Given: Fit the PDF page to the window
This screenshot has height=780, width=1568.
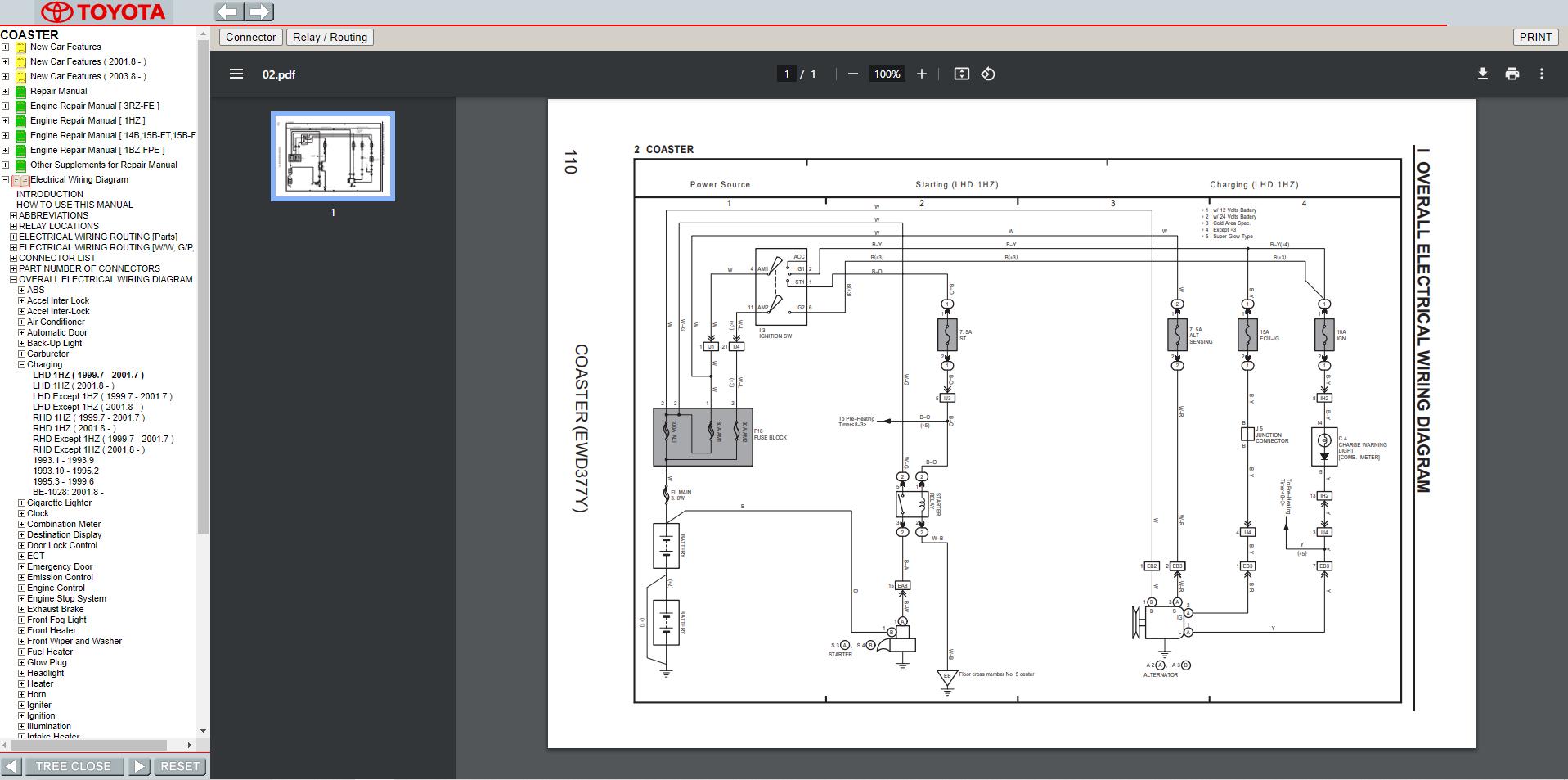Looking at the screenshot, I should pos(962,74).
